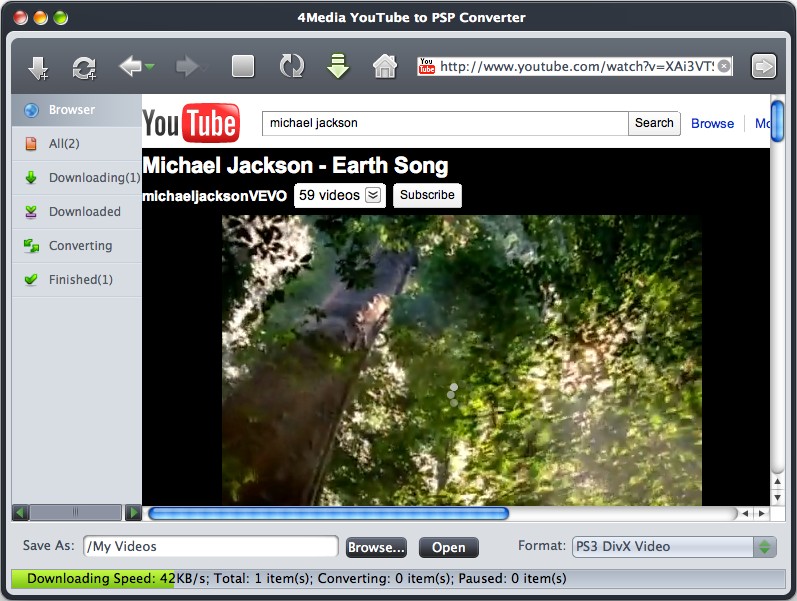Click the YouTube favicon in address bar
797x601 pixels.
(x=426, y=66)
